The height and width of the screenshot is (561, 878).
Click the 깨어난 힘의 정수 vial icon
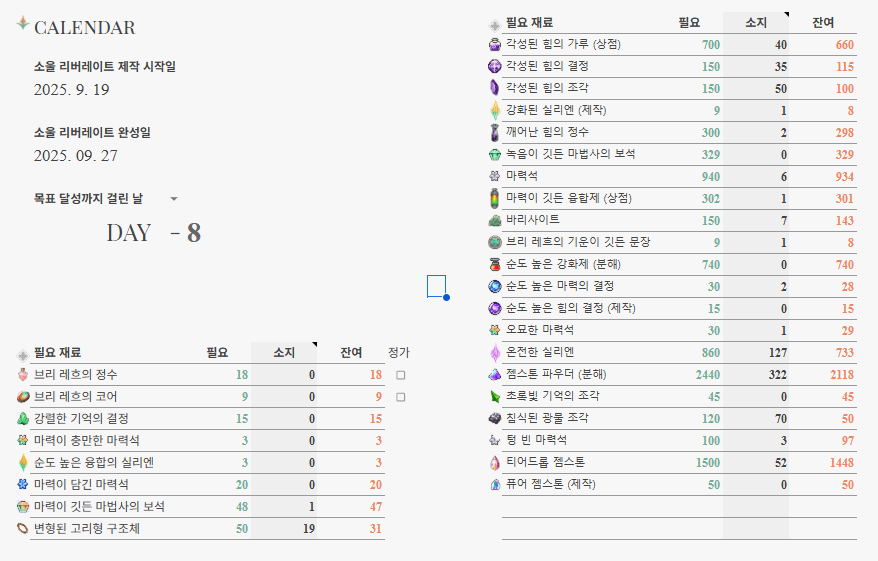[x=494, y=132]
